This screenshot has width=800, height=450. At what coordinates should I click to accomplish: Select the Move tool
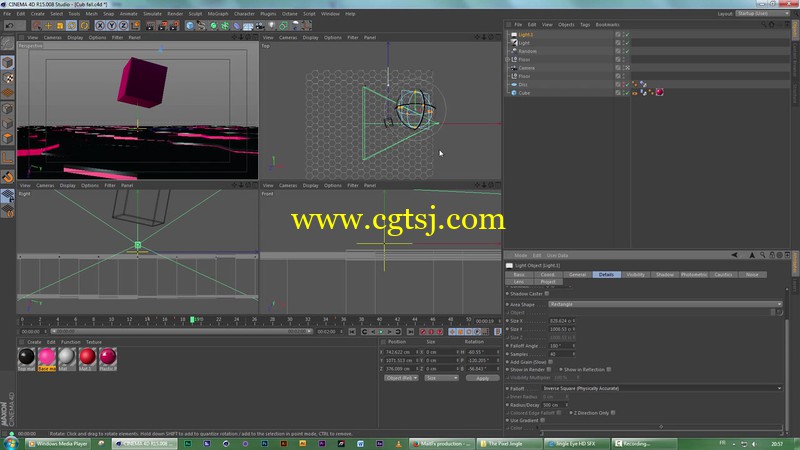48,25
